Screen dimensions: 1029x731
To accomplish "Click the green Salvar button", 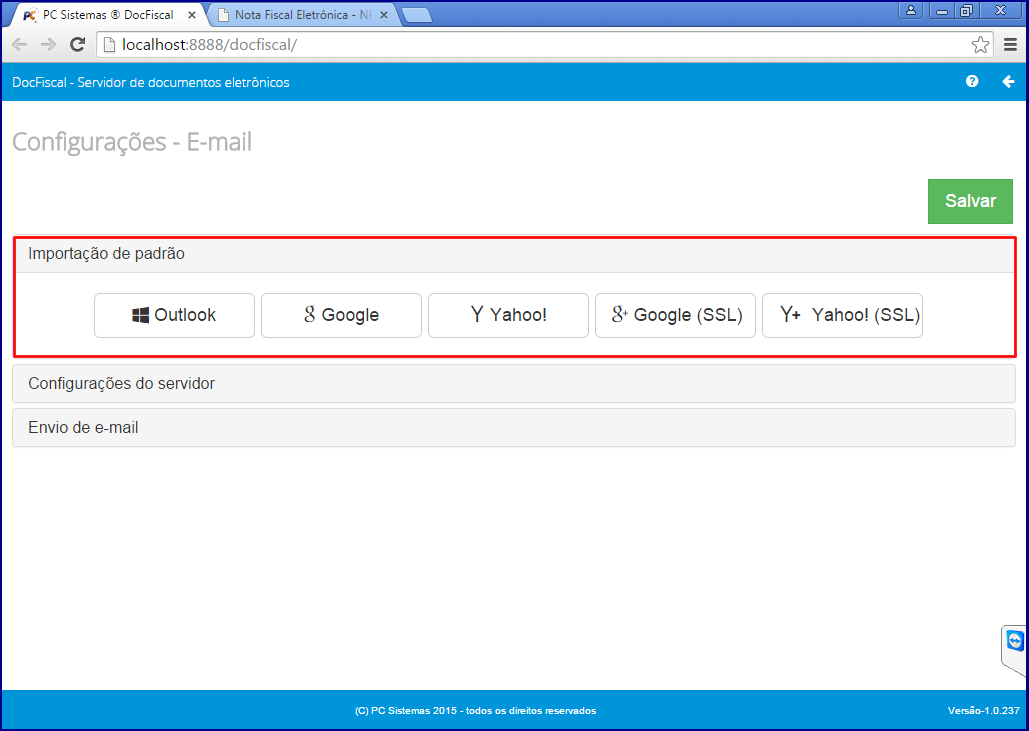I will click(970, 201).
